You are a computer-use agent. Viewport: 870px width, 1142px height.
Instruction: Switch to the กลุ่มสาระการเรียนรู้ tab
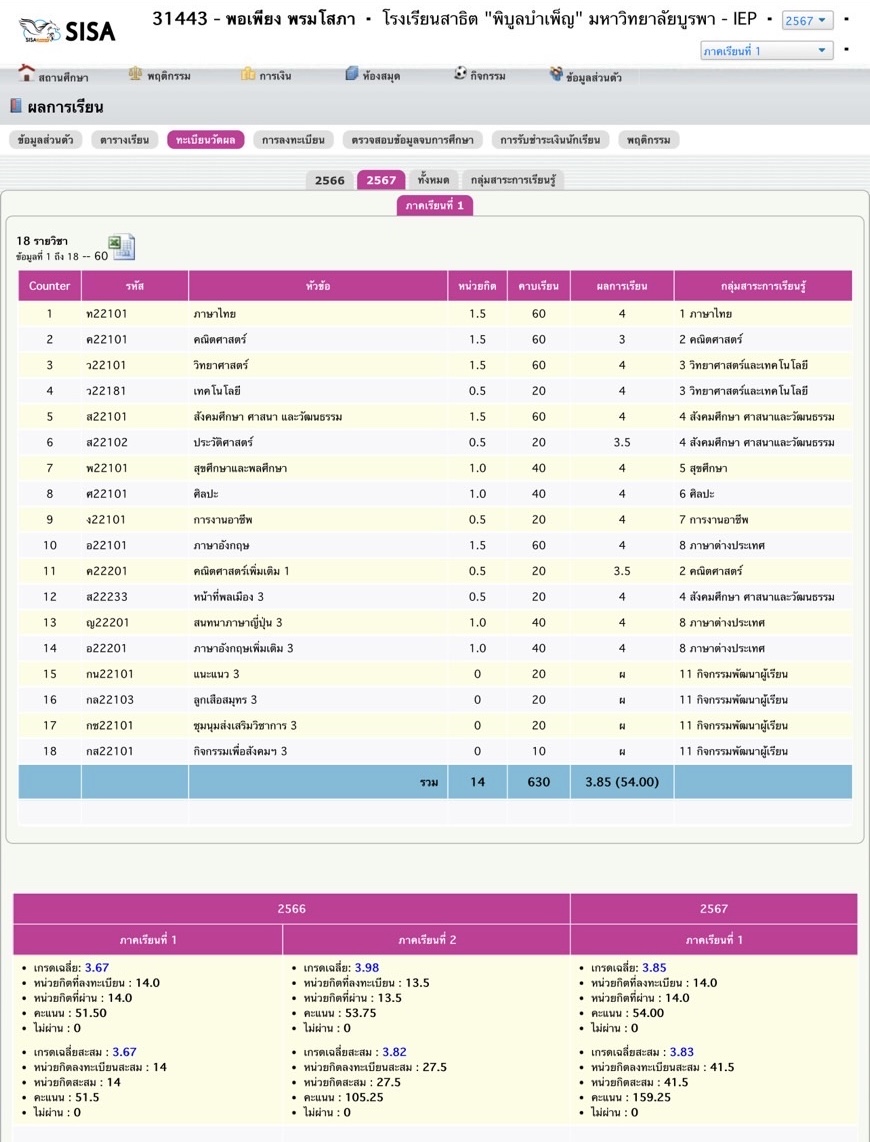pyautogui.click(x=513, y=180)
